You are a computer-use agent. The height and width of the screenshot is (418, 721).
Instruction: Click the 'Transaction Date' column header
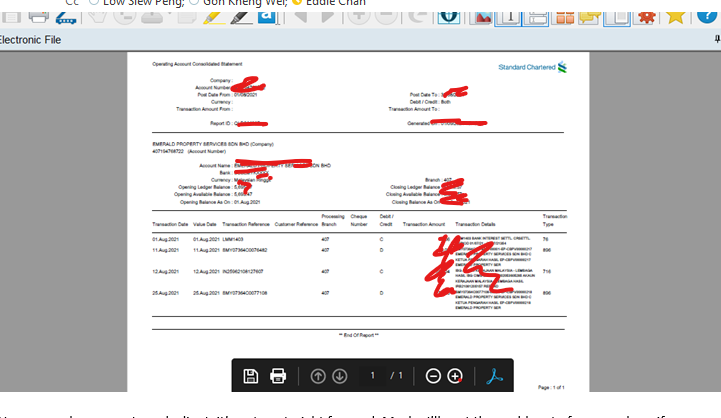coord(170,224)
